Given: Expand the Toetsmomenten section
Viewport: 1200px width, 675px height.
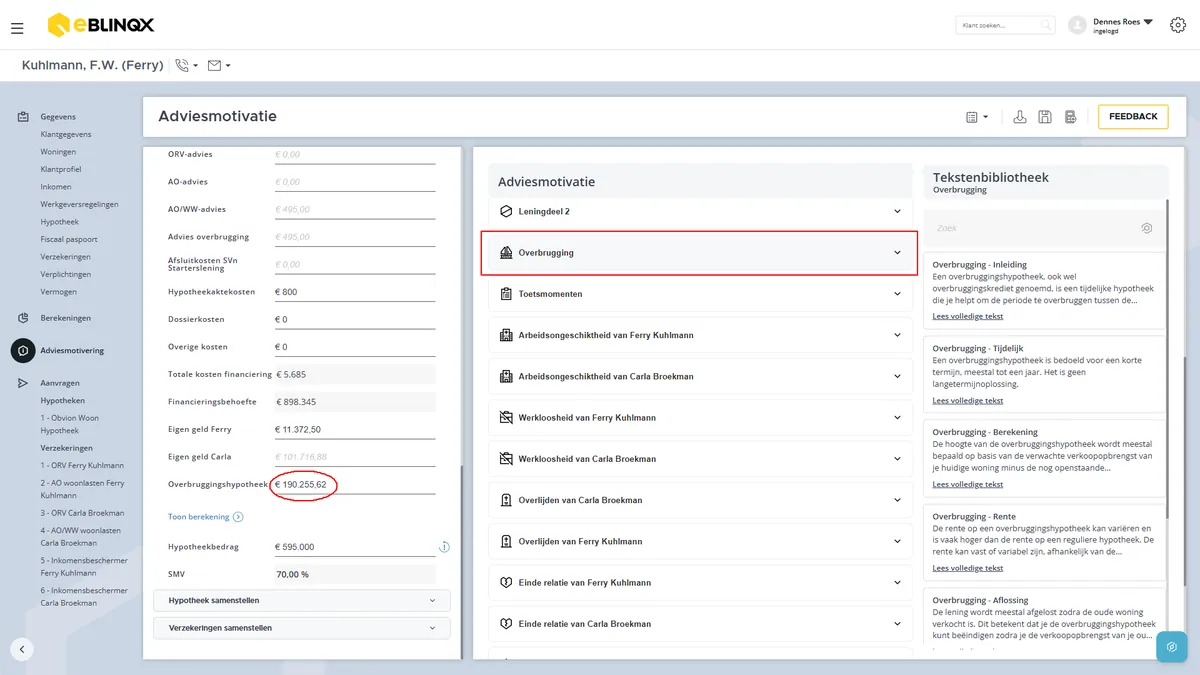Looking at the screenshot, I should 700,294.
